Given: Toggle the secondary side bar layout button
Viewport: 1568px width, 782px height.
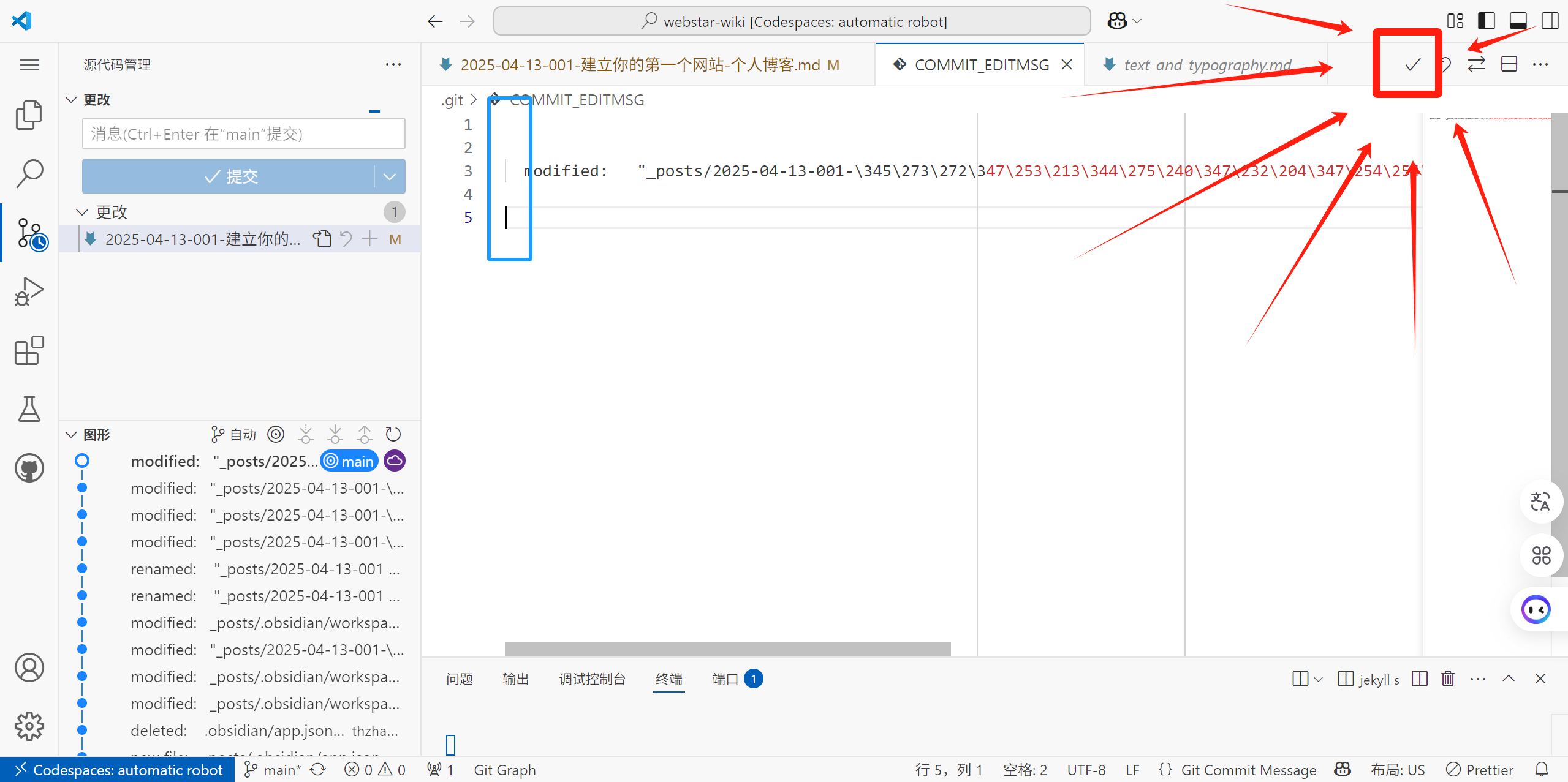Looking at the screenshot, I should pos(1550,21).
